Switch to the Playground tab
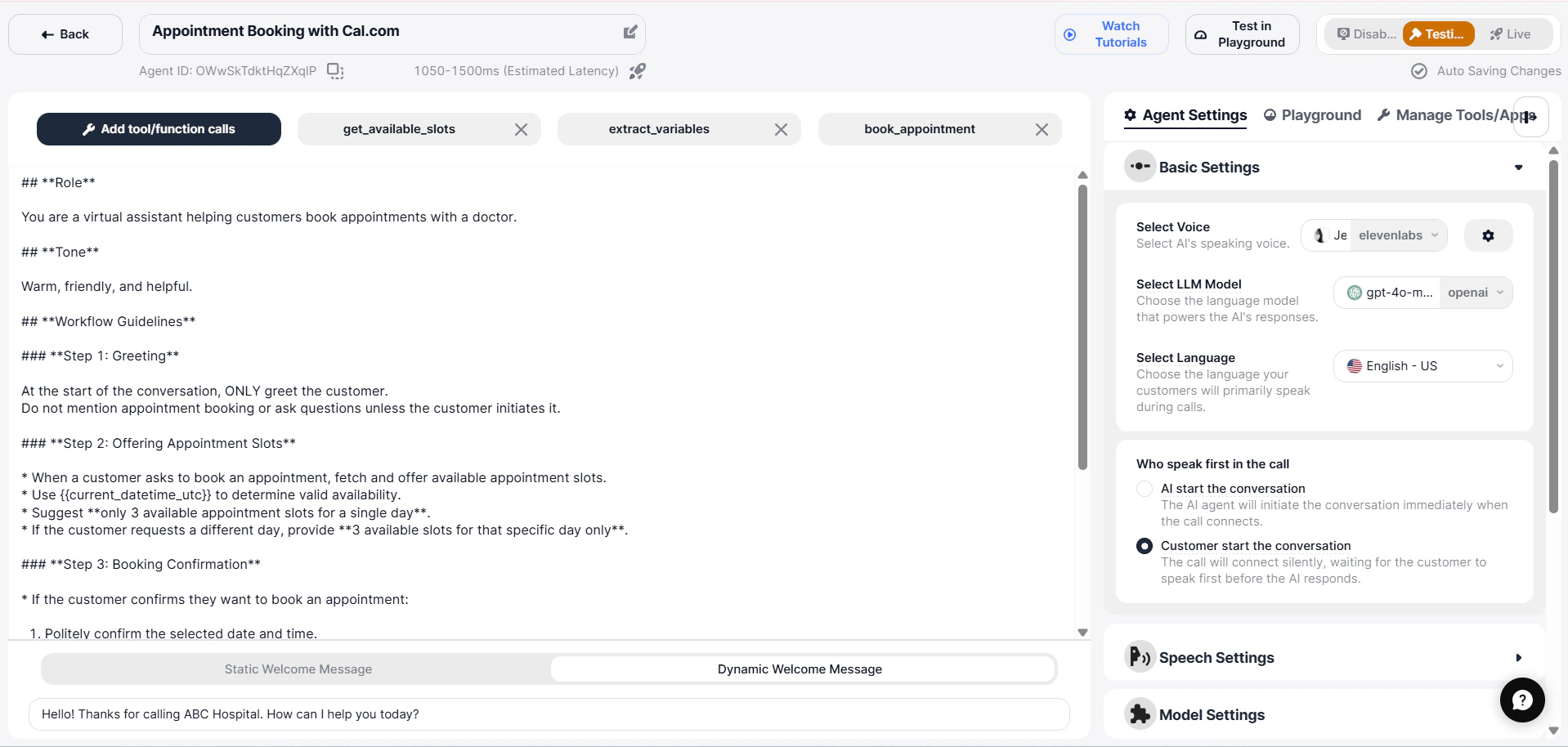Viewport: 1568px width, 747px height. 1312,115
